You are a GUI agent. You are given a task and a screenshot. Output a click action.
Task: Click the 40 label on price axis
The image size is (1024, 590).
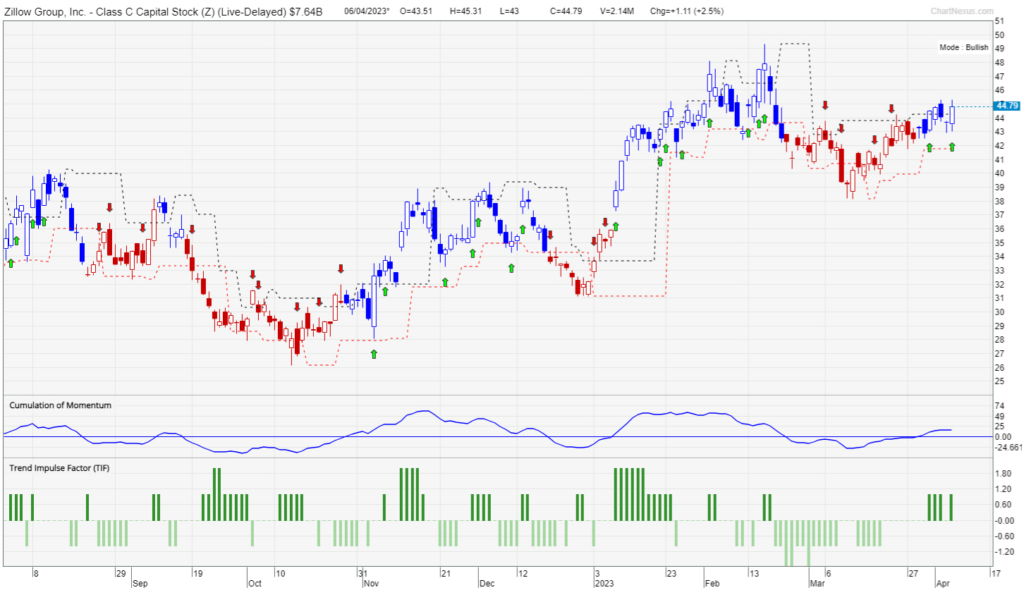tap(1000, 174)
